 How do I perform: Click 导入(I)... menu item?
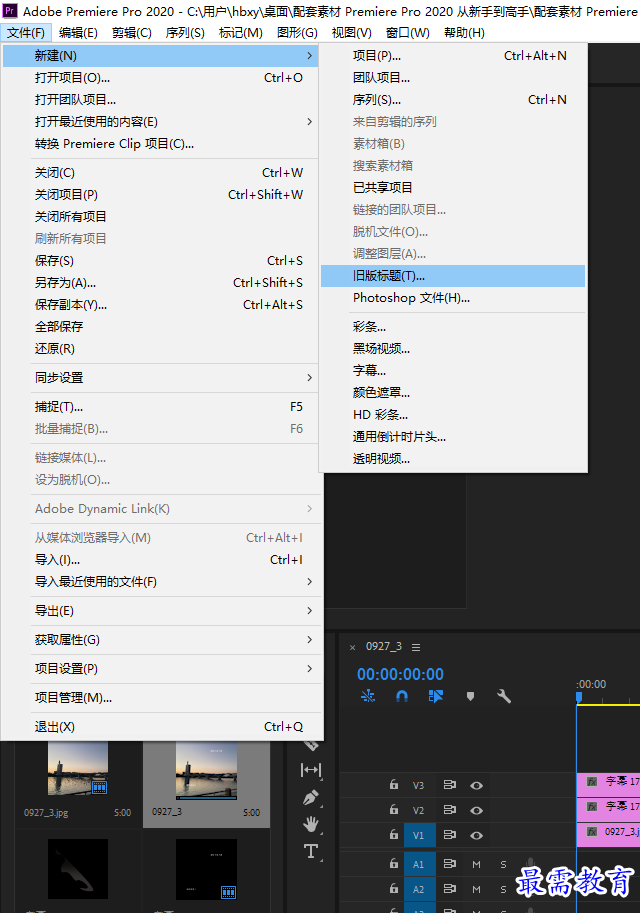click(x=160, y=560)
